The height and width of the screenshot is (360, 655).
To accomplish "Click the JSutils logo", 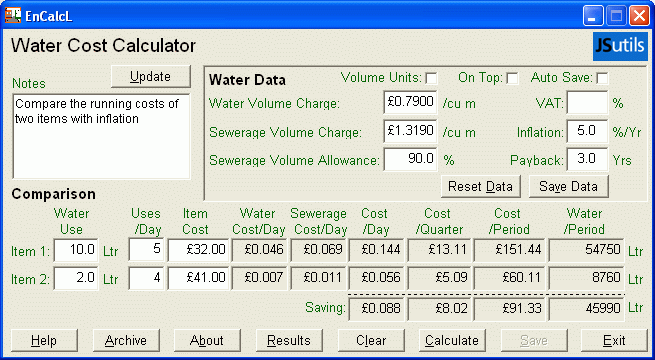I will (620, 46).
